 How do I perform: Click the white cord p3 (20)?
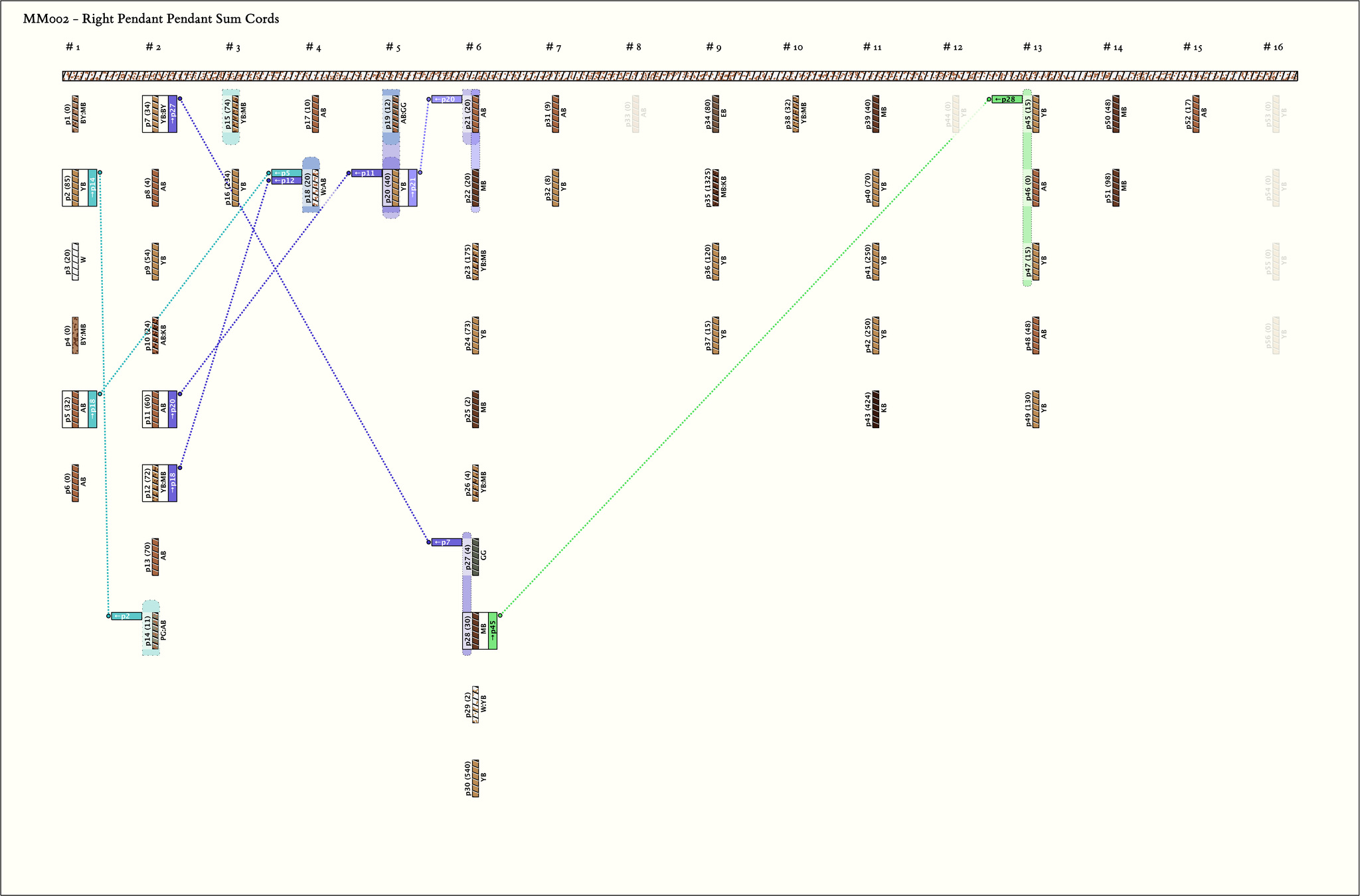coord(75,261)
